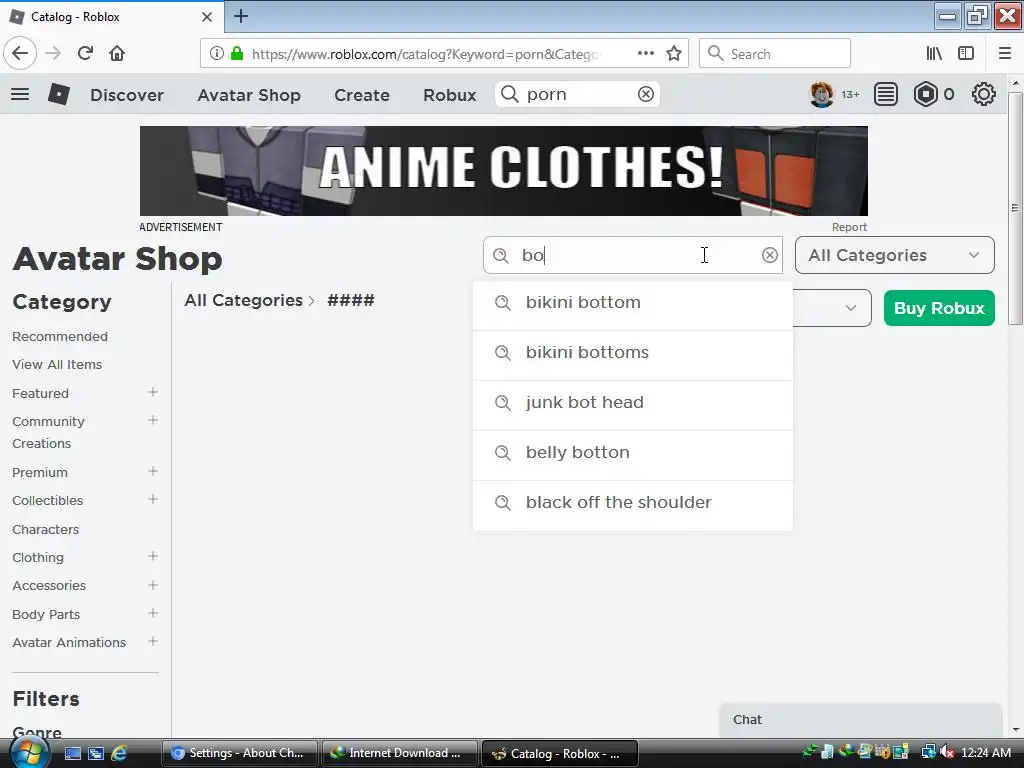Launch Internet Explorer from quick launch

pos(119,753)
